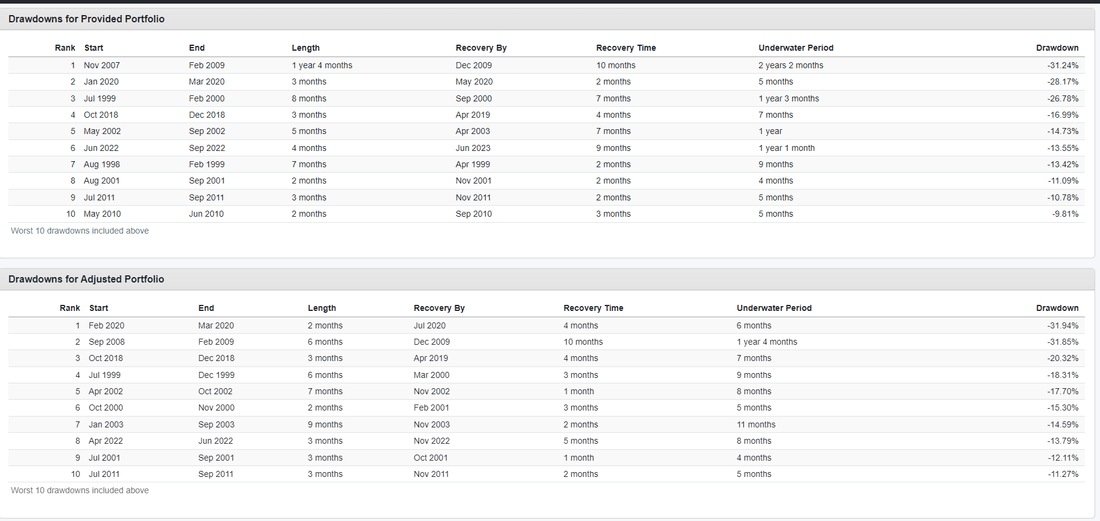The image size is (1100, 521).
Task: Click 'Worst 10 drawdowns included above' under Provided Portfolio table
Action: pos(80,230)
